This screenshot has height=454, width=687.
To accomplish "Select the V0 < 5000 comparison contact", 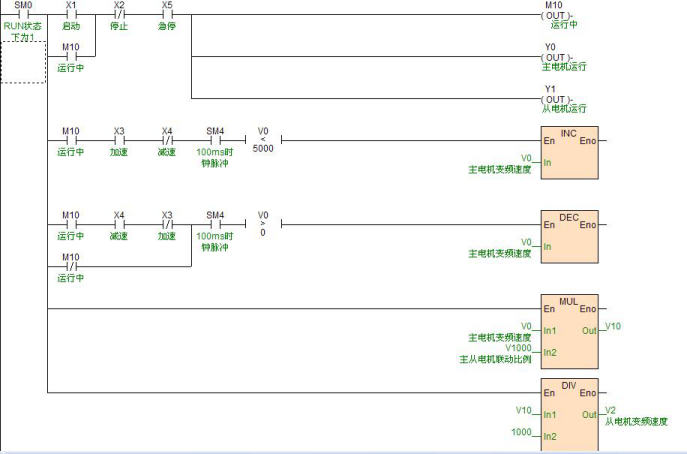I will [264, 141].
